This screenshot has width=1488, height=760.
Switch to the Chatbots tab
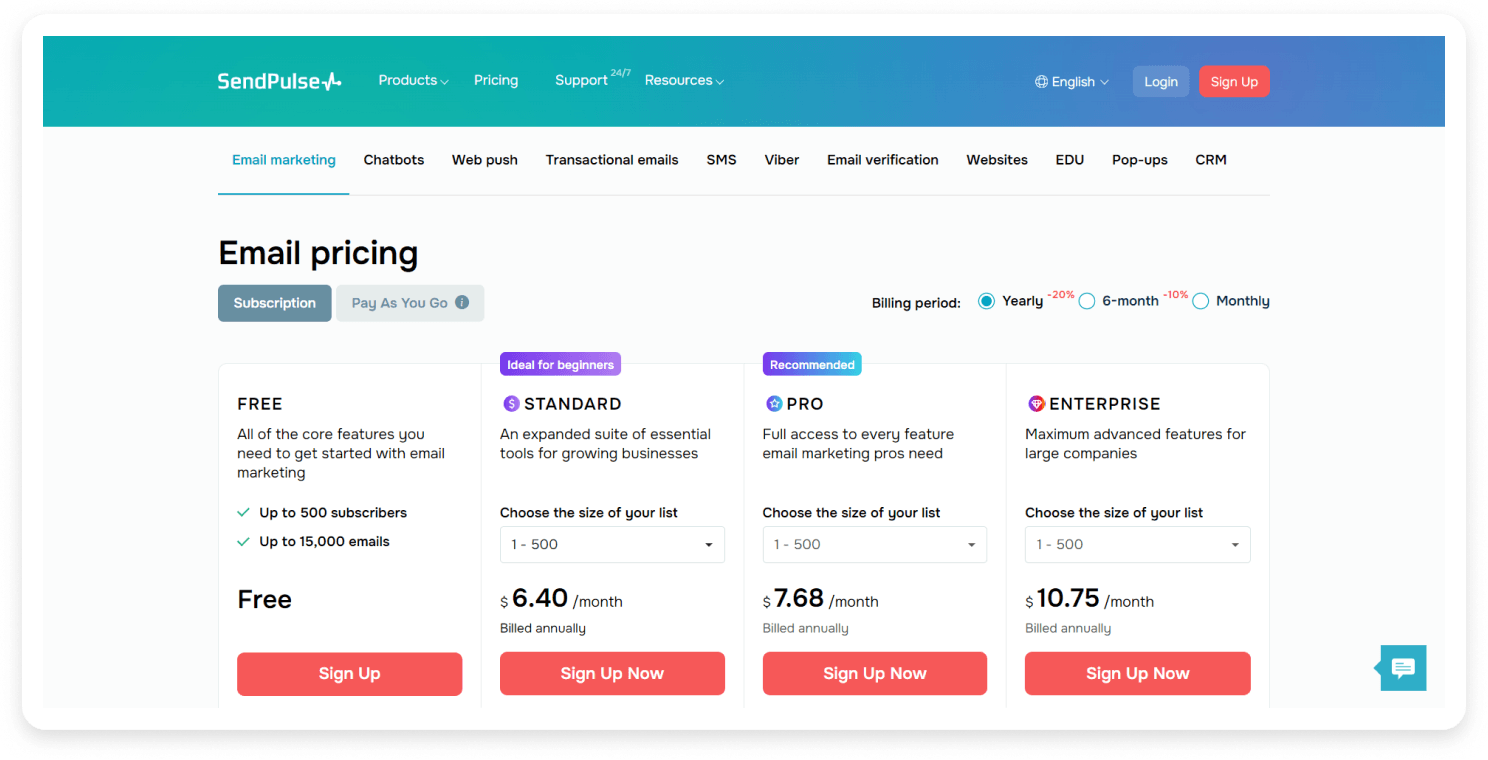394,160
